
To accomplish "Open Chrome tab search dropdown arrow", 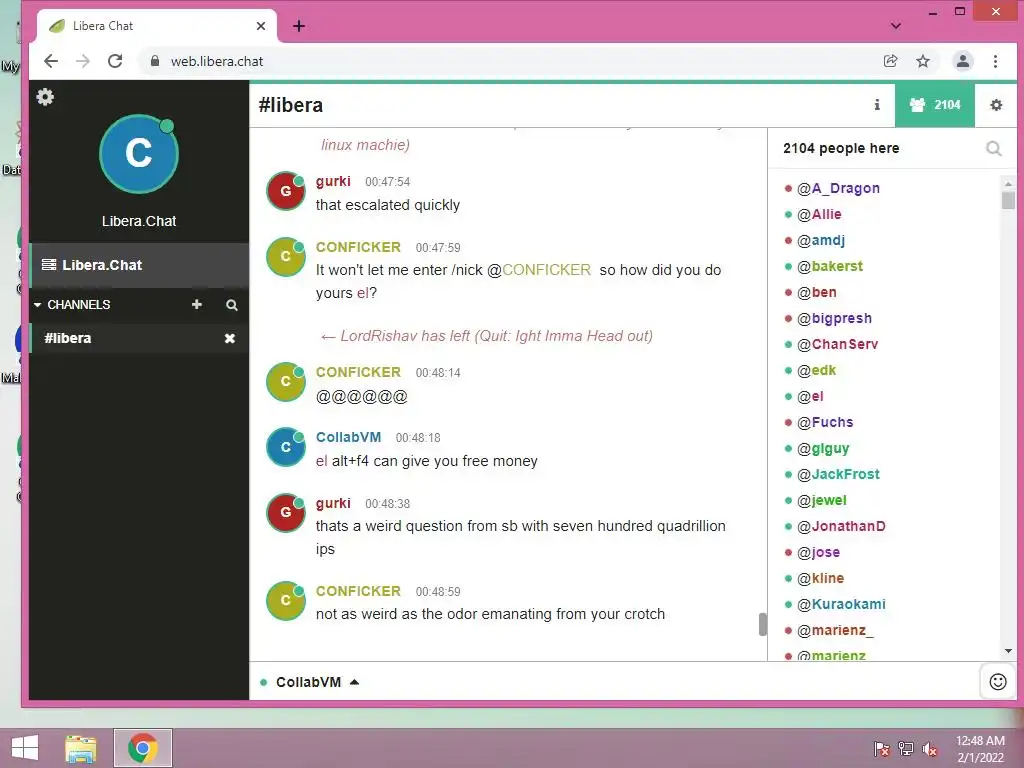I will click(x=896, y=26).
